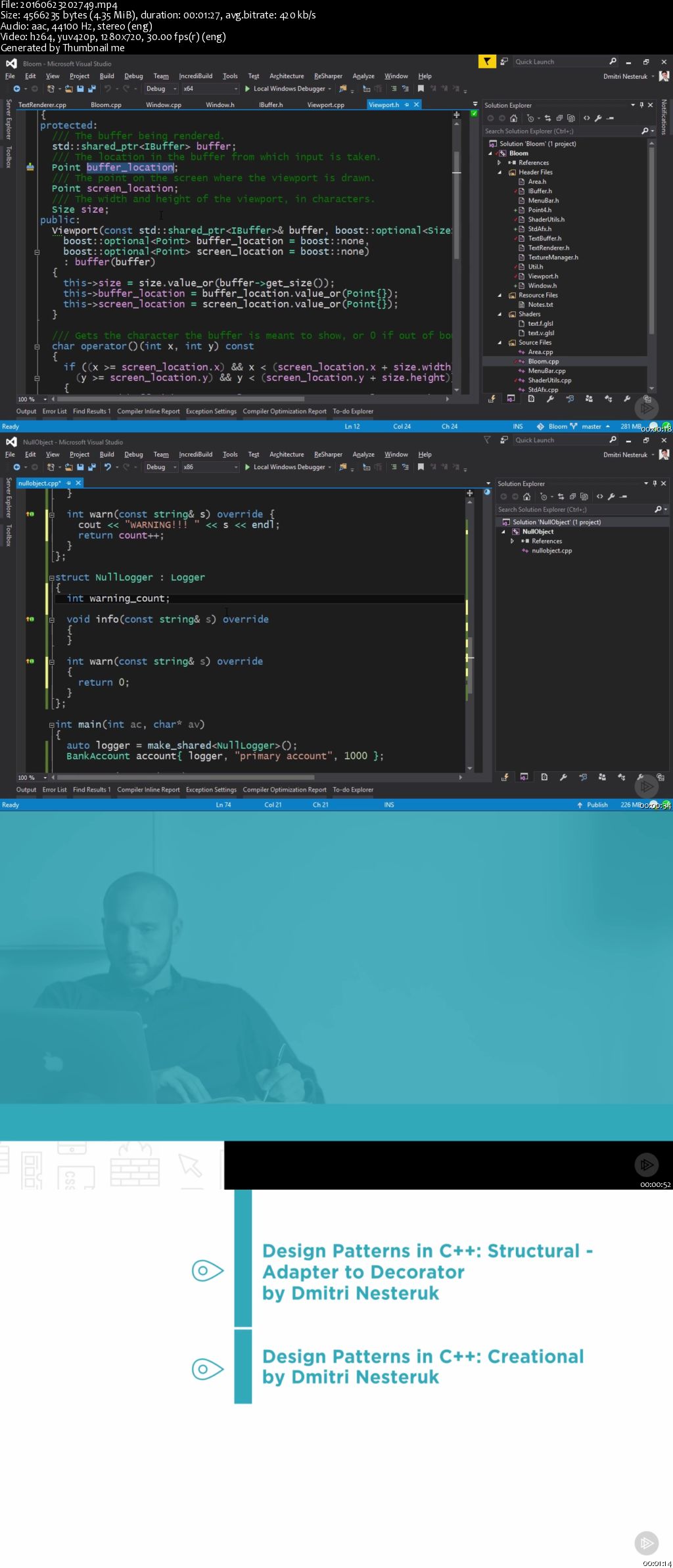The image size is (673, 1568).
Task: Open Server Explorer side tab in Bloom window
Action: (9, 120)
